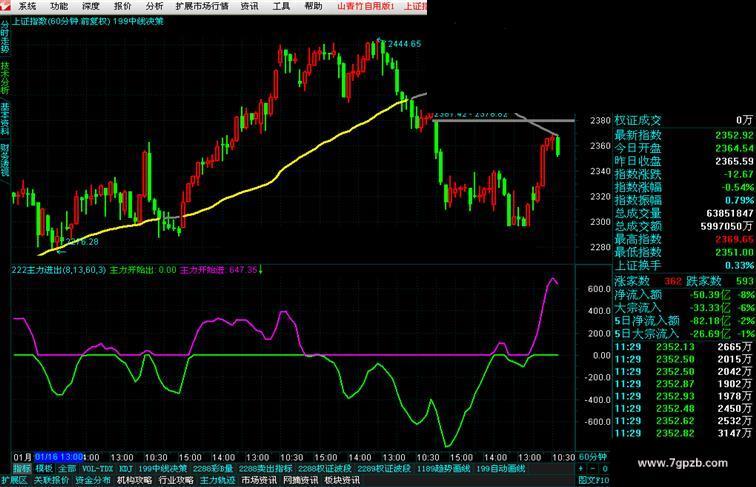Click the 222主力进出(8,13,60,3) indicator label
Viewport: 756px width, 487px height.
coord(59,270)
